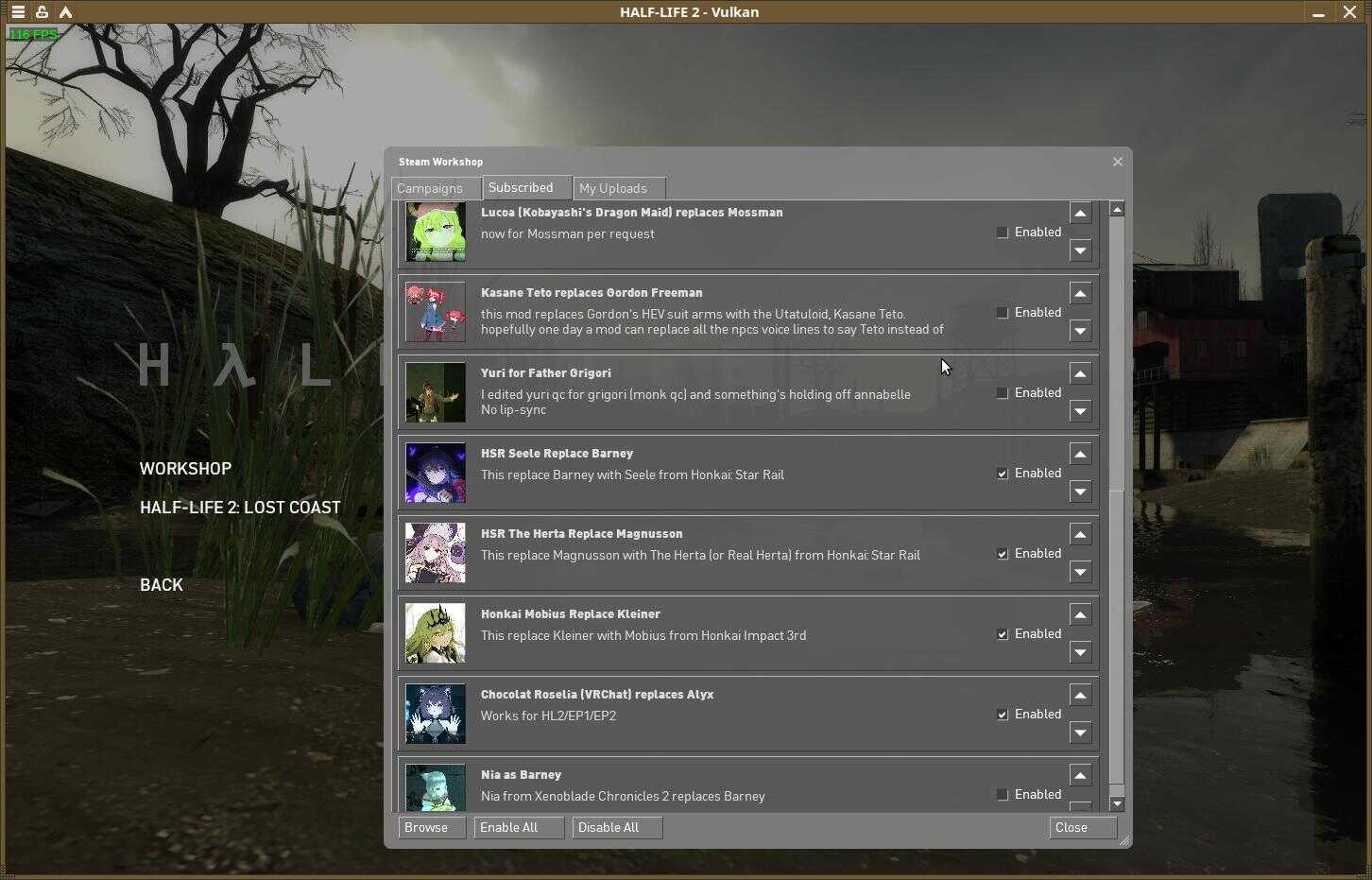The width and height of the screenshot is (1372, 880).
Task: Click the Browse button
Action: click(433, 828)
